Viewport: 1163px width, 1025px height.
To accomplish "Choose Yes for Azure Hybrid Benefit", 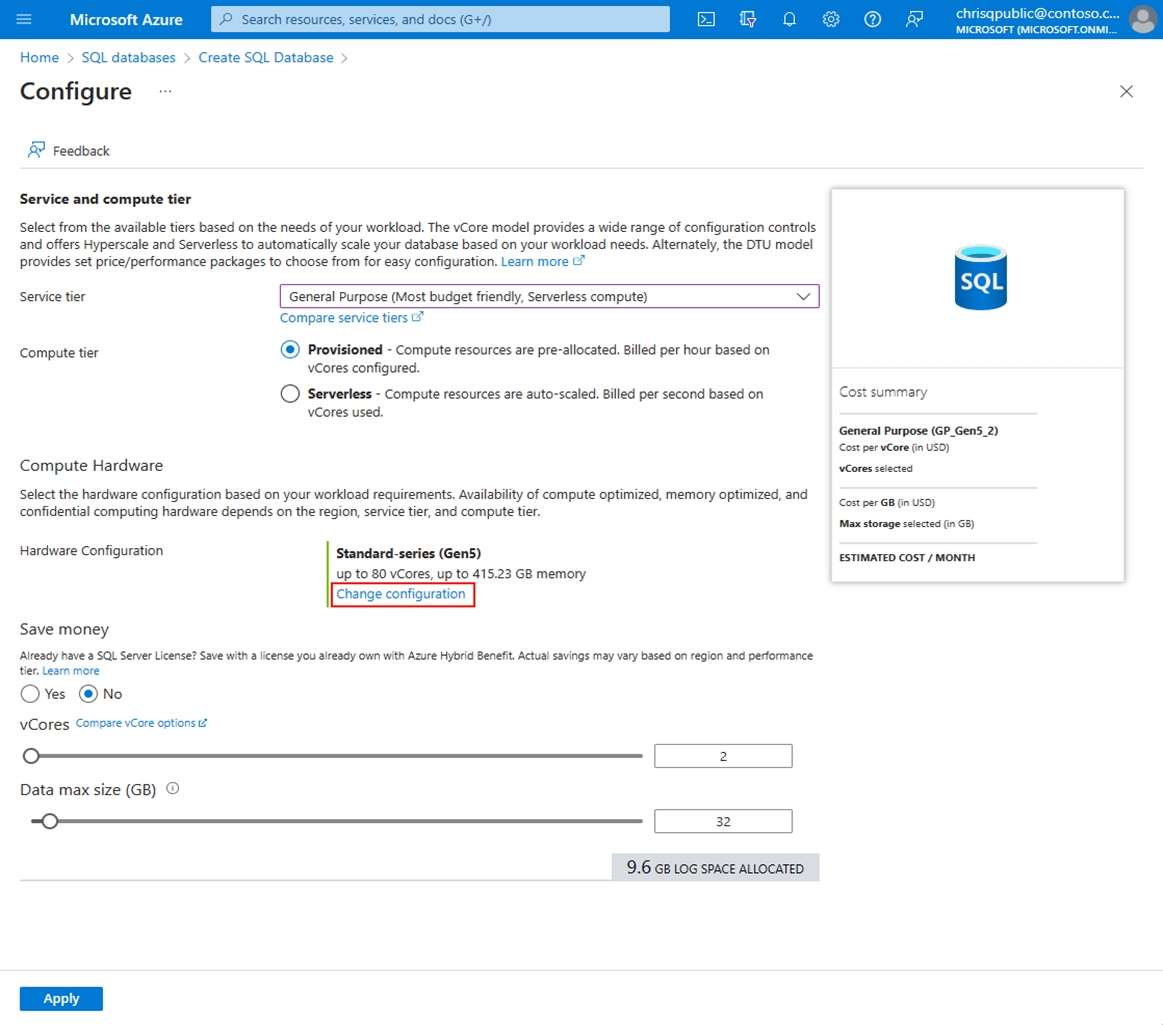I will point(30,694).
